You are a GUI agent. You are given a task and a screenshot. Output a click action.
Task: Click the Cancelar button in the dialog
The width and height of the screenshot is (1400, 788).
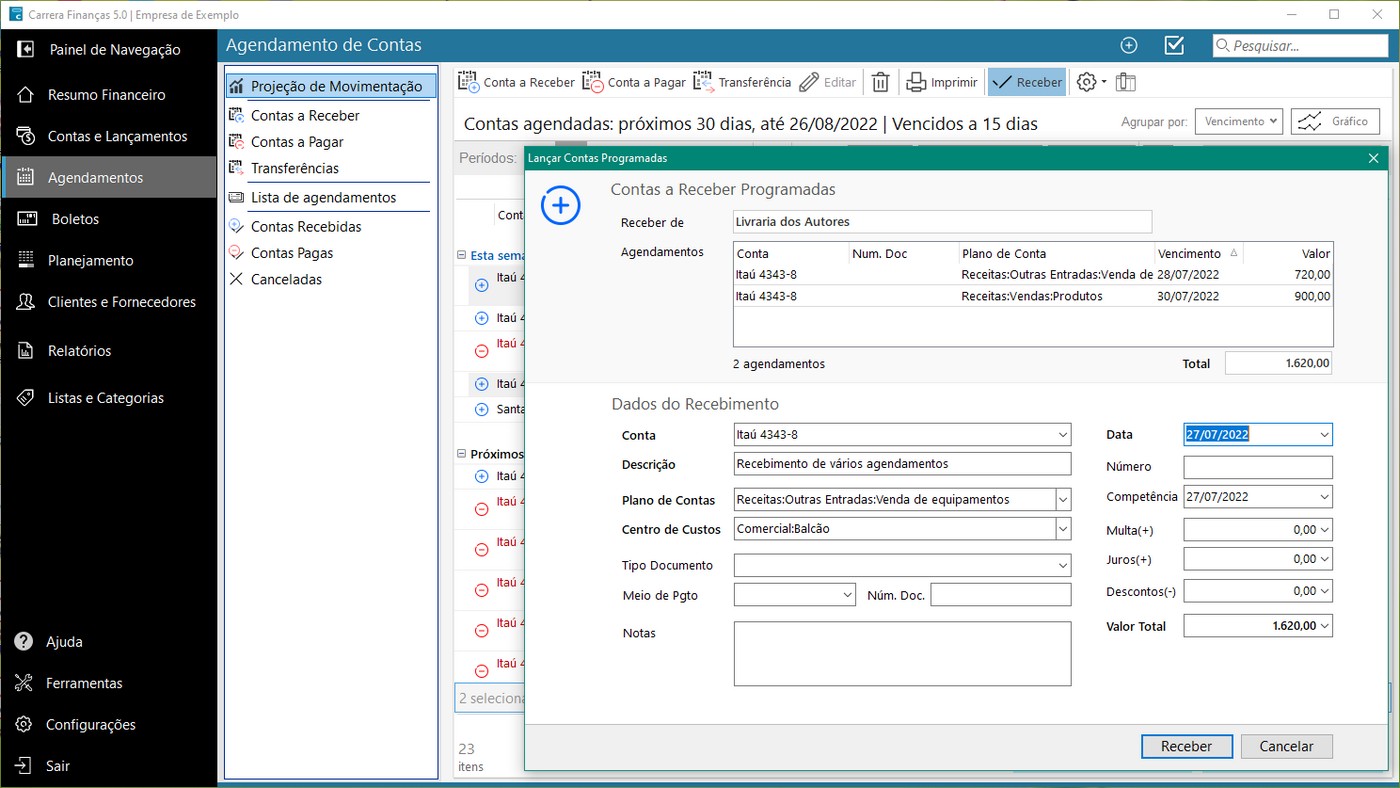click(x=1286, y=746)
